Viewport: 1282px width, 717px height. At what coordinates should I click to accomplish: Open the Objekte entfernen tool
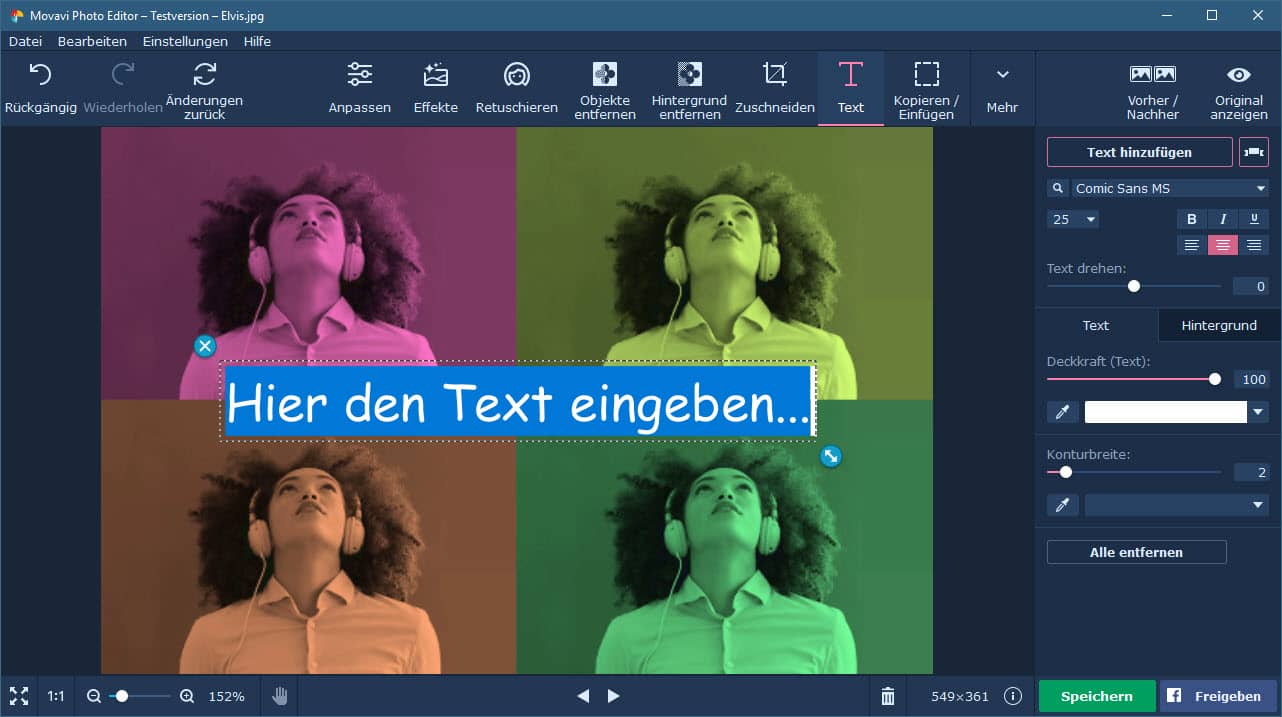pyautogui.click(x=605, y=90)
